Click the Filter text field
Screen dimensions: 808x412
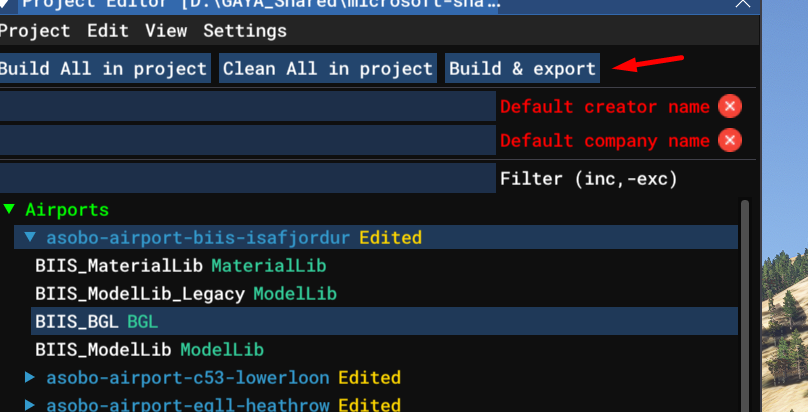247,179
